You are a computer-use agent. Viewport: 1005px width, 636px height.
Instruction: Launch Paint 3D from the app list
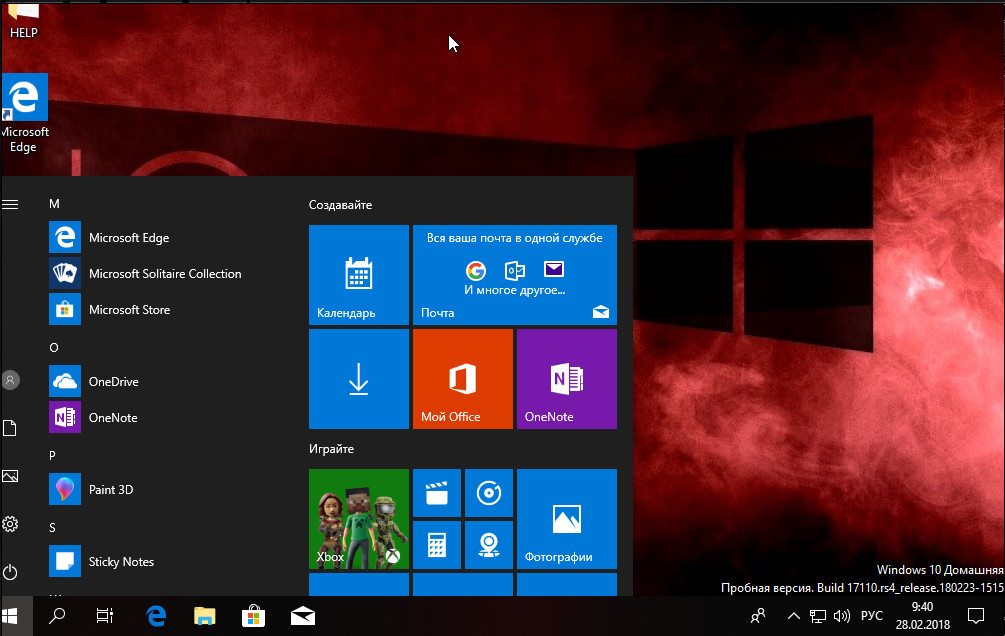(x=110, y=490)
